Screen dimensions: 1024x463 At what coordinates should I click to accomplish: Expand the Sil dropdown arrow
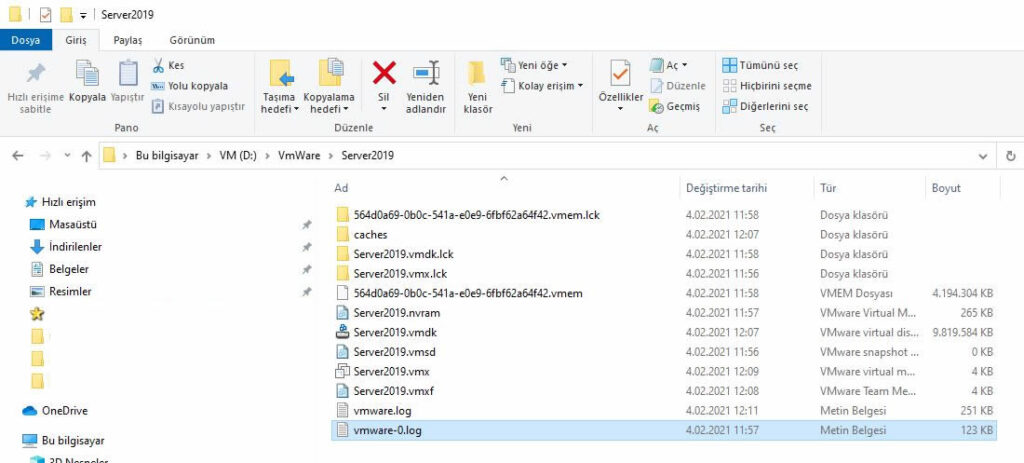point(384,109)
